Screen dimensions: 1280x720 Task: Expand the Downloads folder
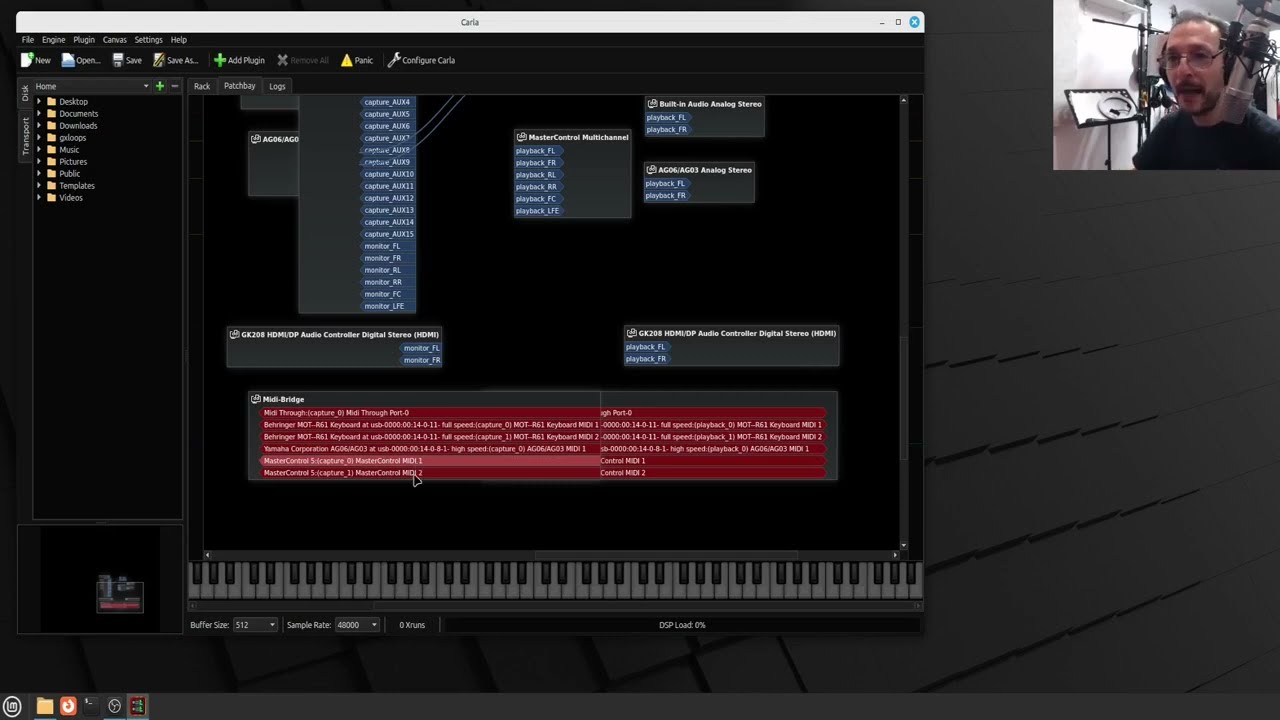[39, 126]
